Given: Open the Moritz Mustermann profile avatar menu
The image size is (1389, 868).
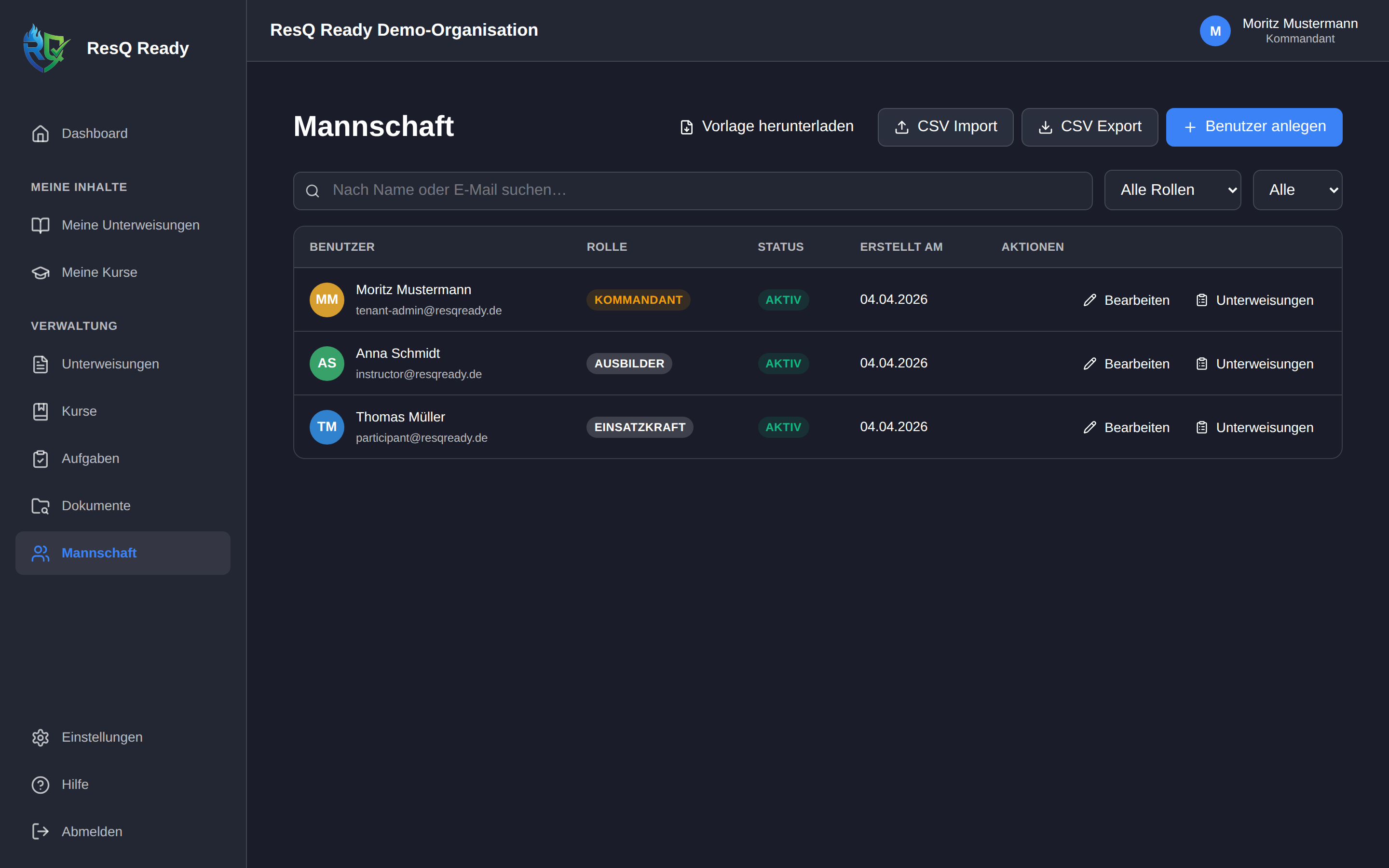Looking at the screenshot, I should [1215, 30].
